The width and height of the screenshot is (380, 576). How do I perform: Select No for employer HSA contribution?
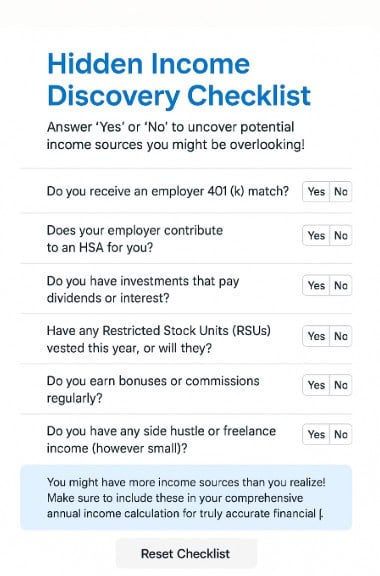coord(341,235)
